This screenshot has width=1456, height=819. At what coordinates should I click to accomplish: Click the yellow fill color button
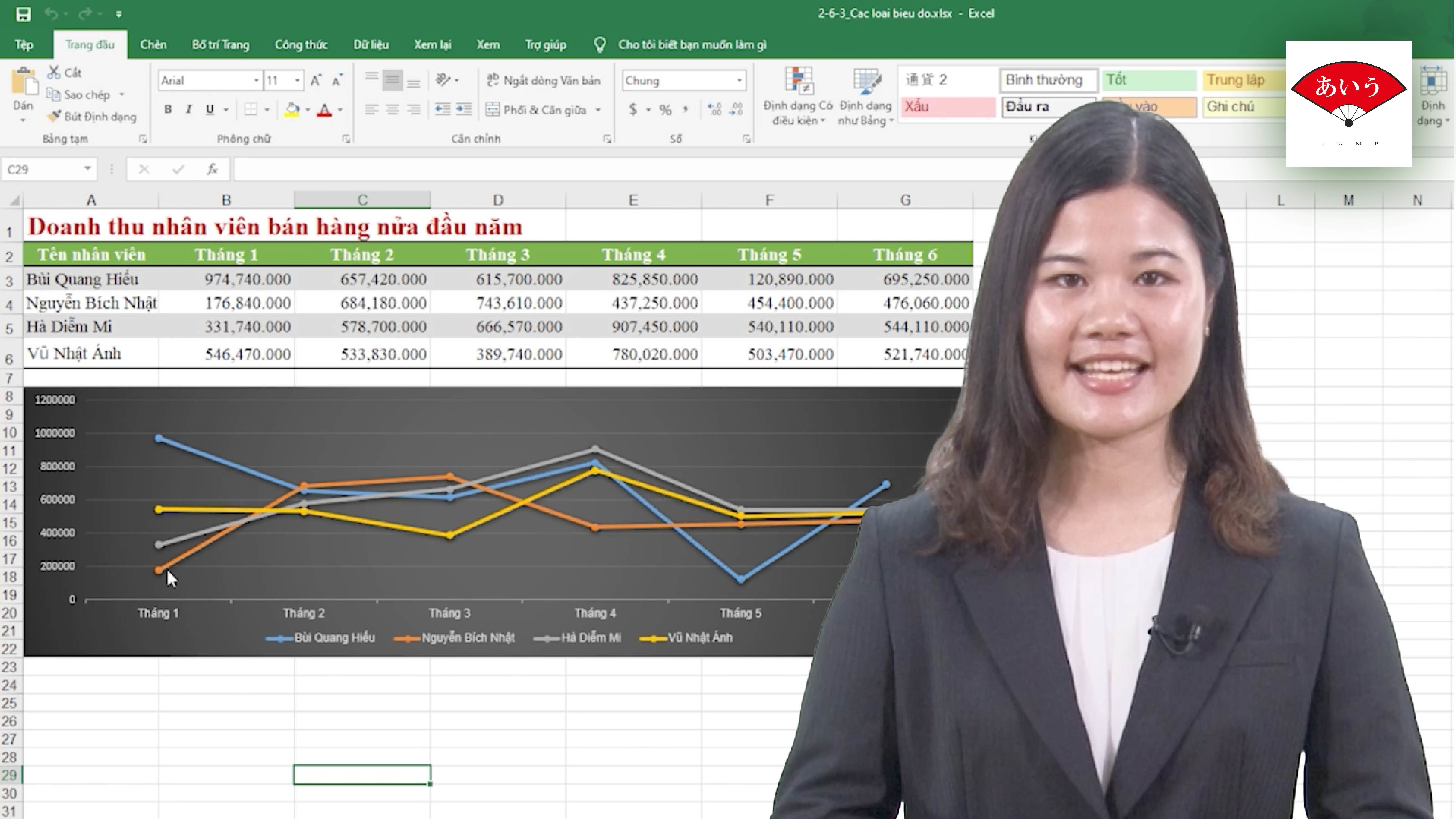pos(292,109)
